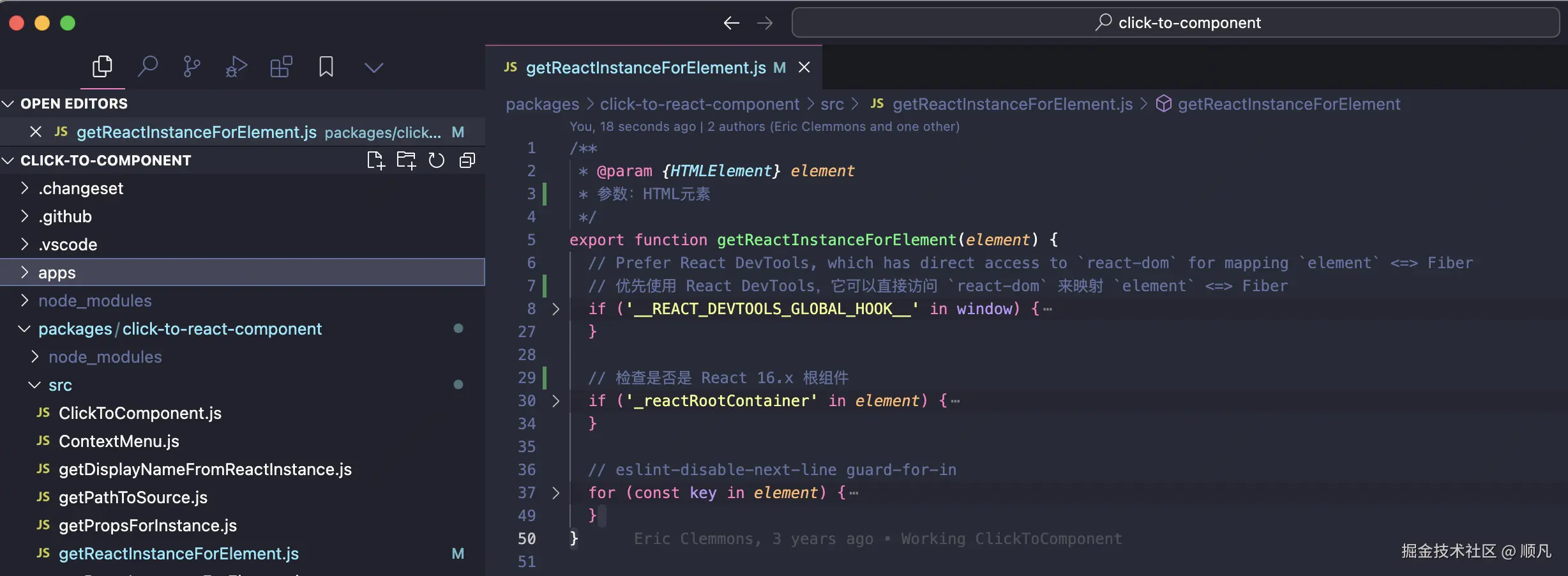This screenshot has width=1568, height=576.
Task: Click line number 50 in gutter
Action: click(x=527, y=539)
